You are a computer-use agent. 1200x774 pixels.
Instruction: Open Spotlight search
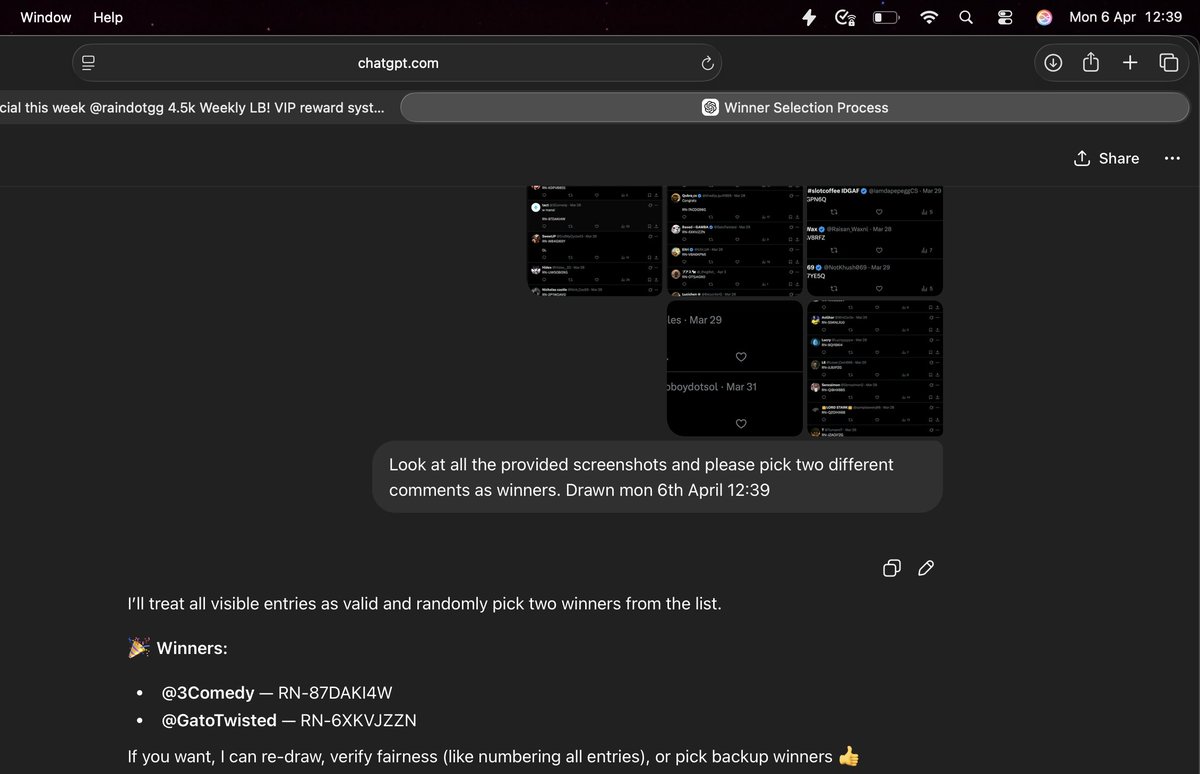[966, 17]
